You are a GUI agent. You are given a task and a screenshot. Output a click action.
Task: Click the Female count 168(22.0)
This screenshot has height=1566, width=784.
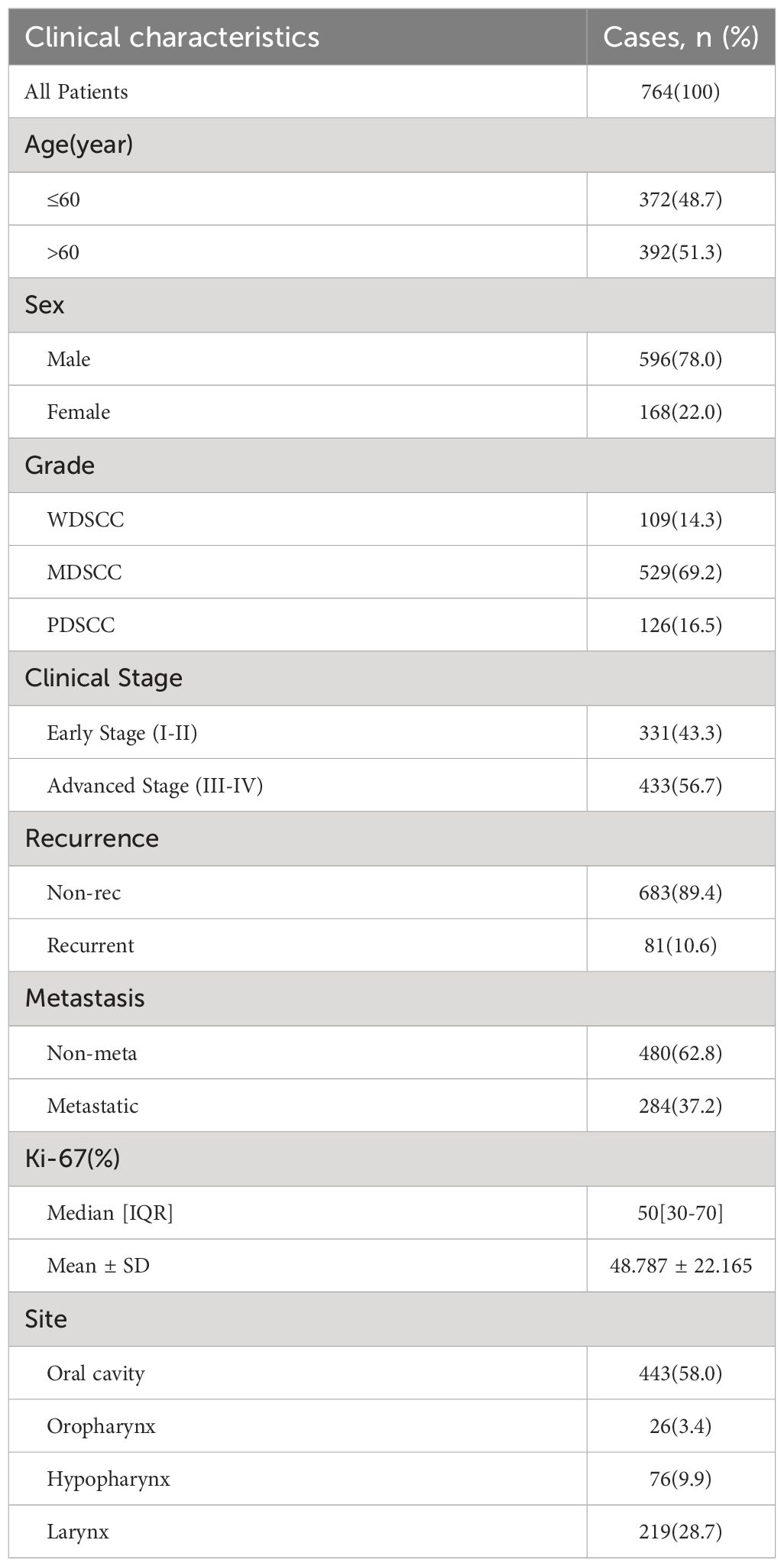[680, 412]
